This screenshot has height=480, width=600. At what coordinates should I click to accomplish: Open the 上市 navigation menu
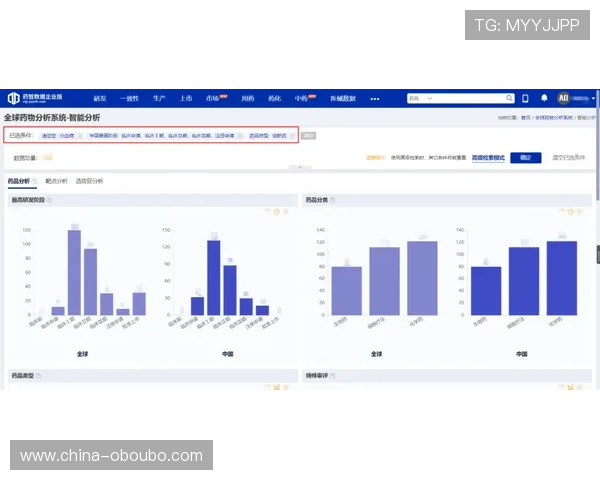tap(186, 98)
